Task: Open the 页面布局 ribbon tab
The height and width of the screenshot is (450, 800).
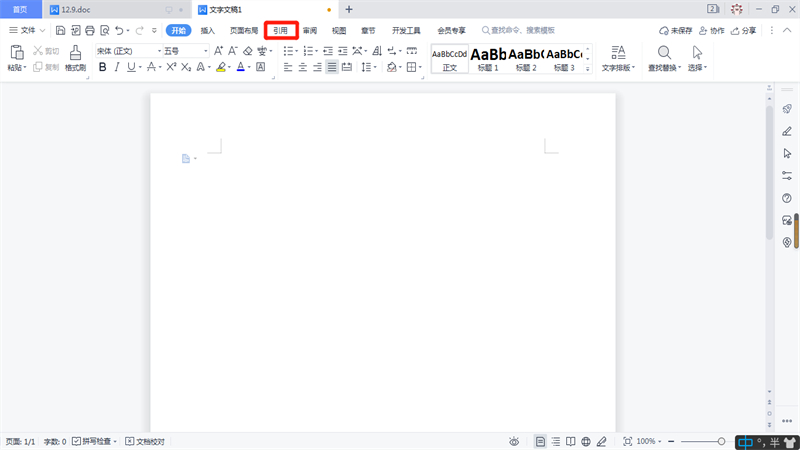Action: pos(244,31)
